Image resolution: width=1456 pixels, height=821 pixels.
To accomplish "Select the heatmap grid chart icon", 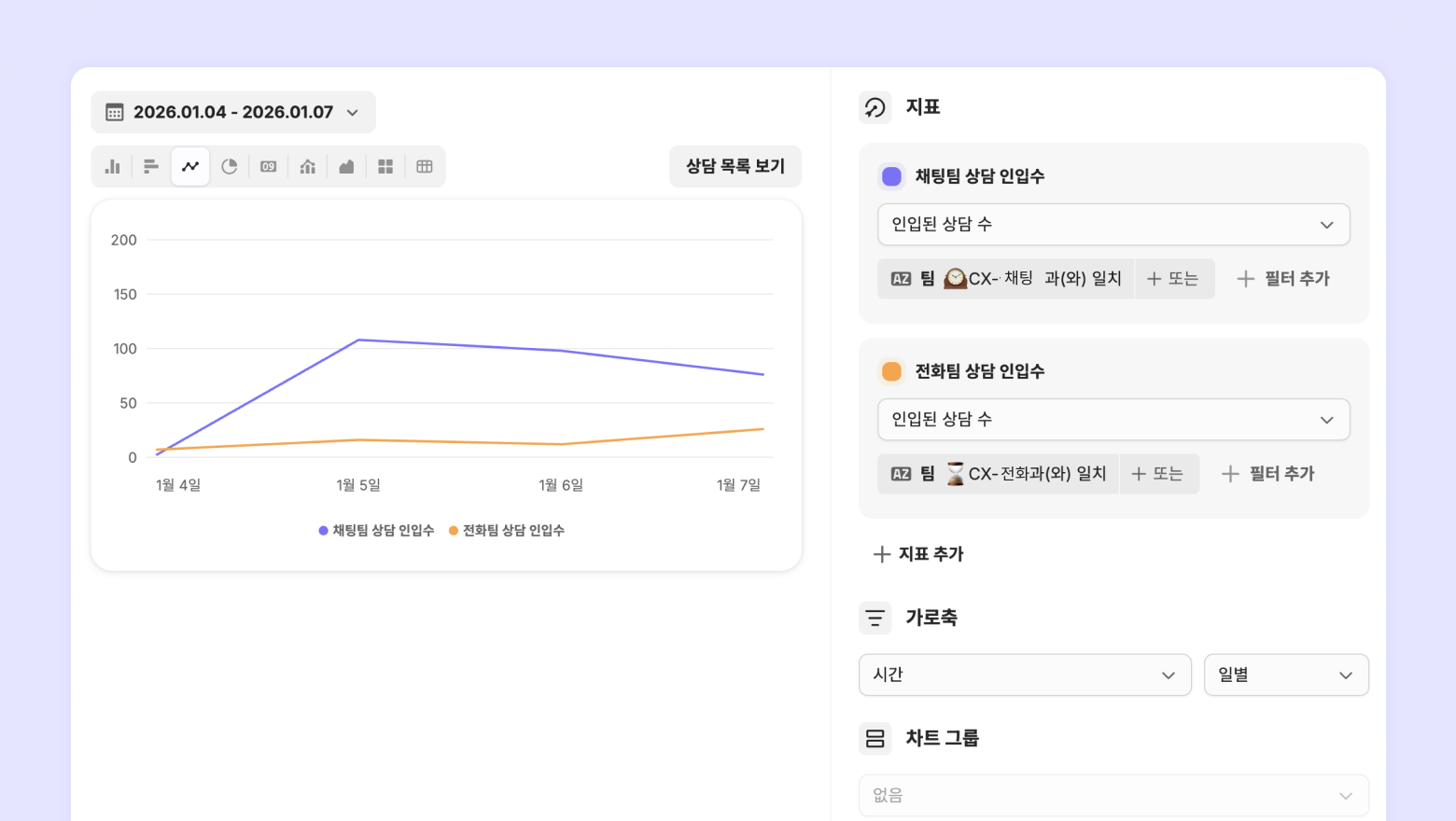I will (385, 167).
